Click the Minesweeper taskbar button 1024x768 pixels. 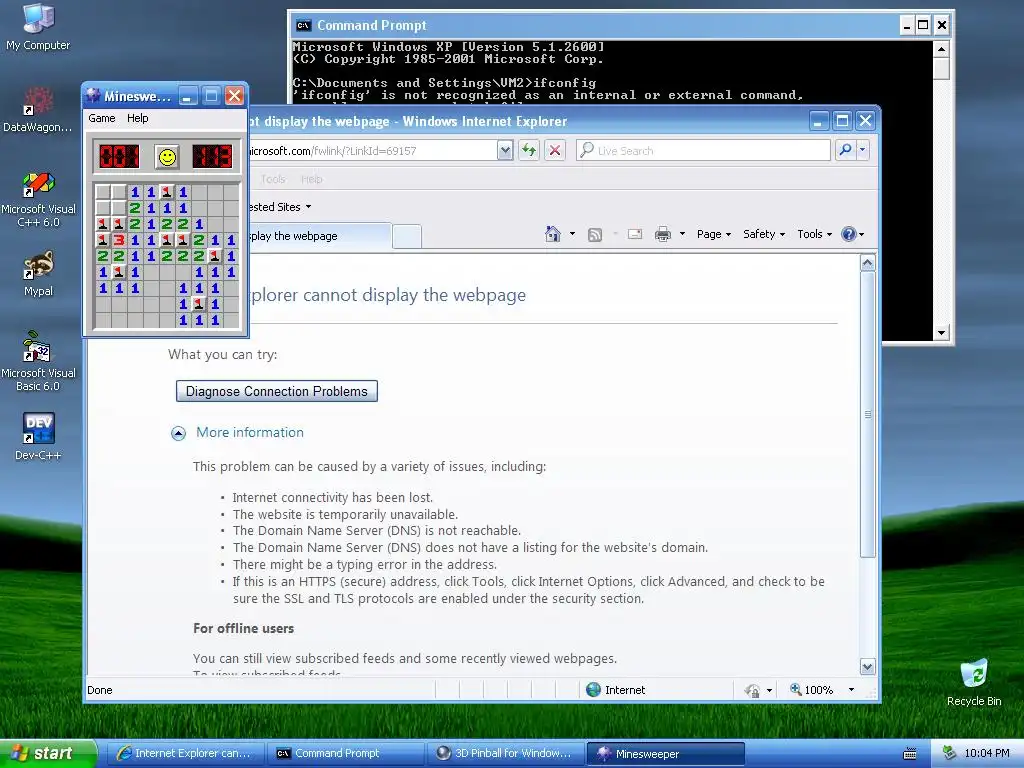point(665,754)
